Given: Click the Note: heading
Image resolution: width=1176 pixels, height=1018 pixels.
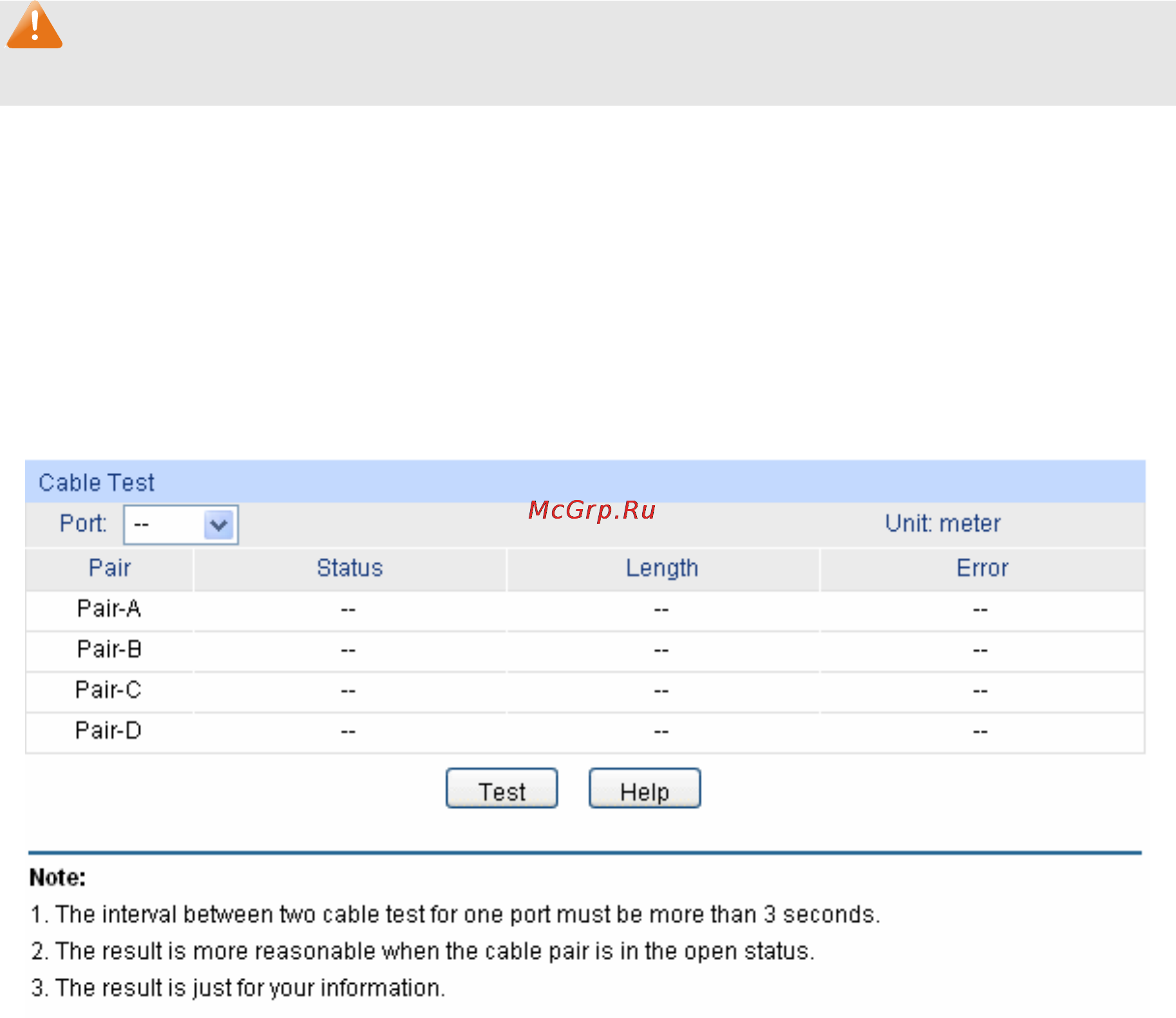Looking at the screenshot, I should (x=57, y=878).
